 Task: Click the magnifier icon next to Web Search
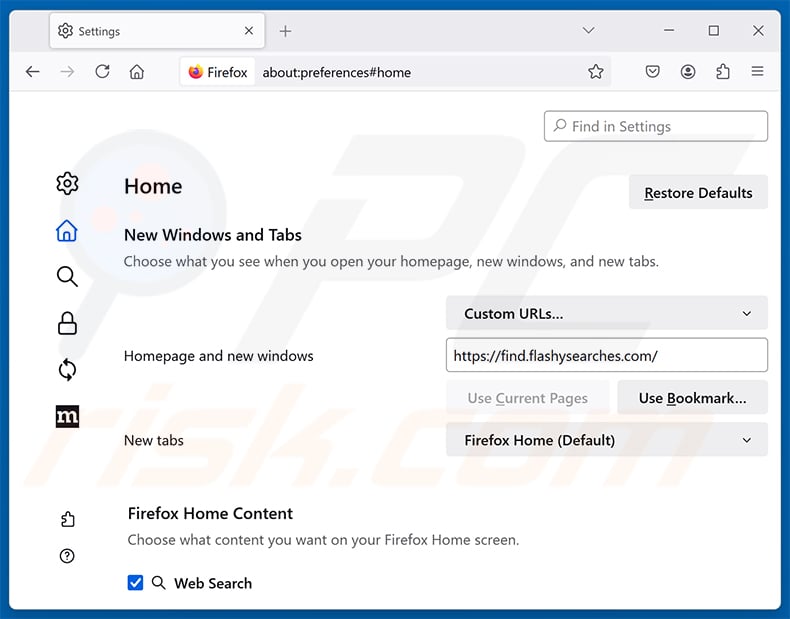pyautogui.click(x=158, y=583)
